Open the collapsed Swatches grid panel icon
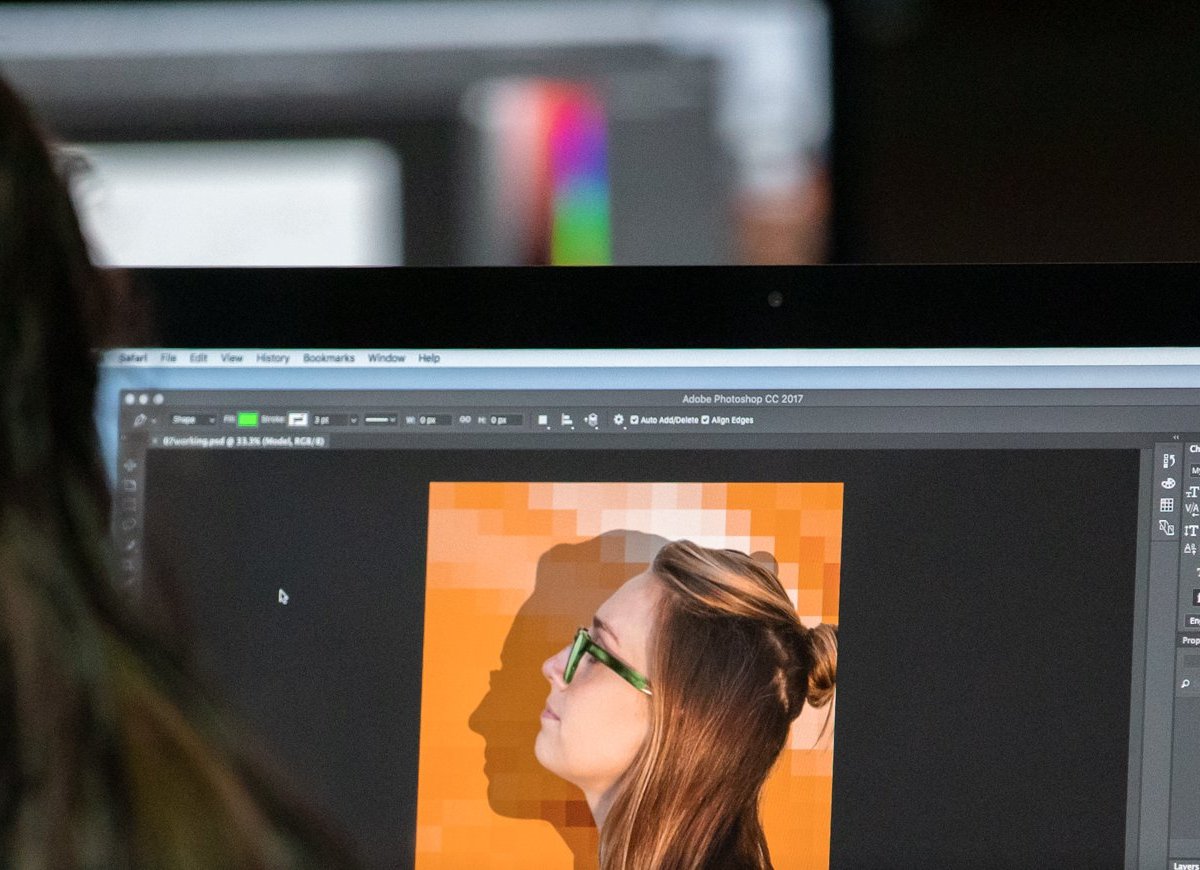 1167,505
